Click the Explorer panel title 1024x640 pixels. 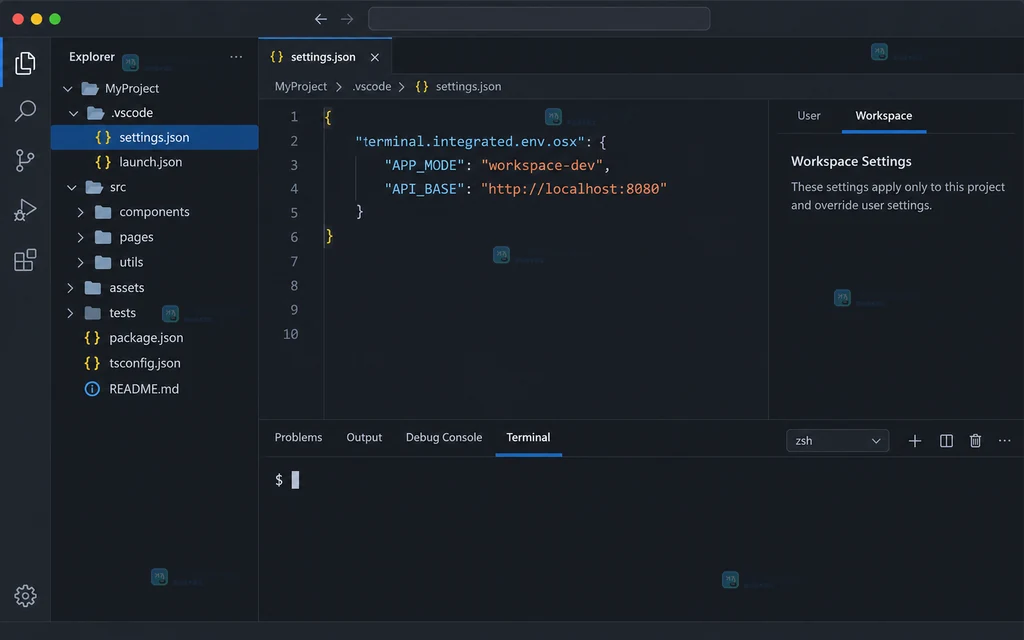pos(91,57)
